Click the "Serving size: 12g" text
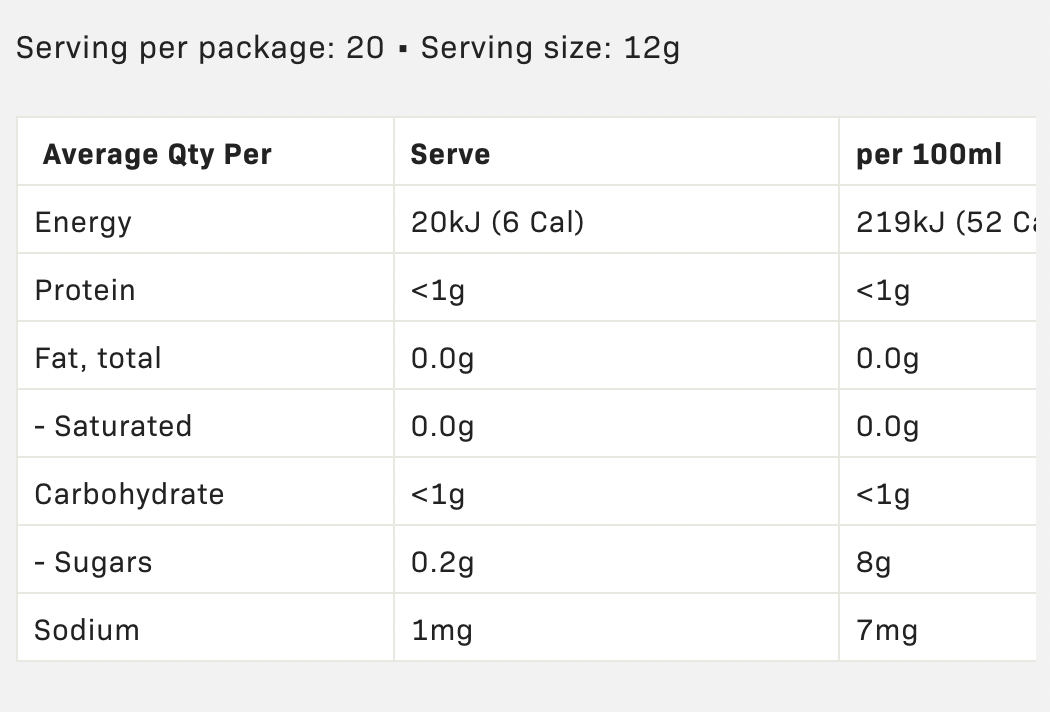 (x=550, y=48)
